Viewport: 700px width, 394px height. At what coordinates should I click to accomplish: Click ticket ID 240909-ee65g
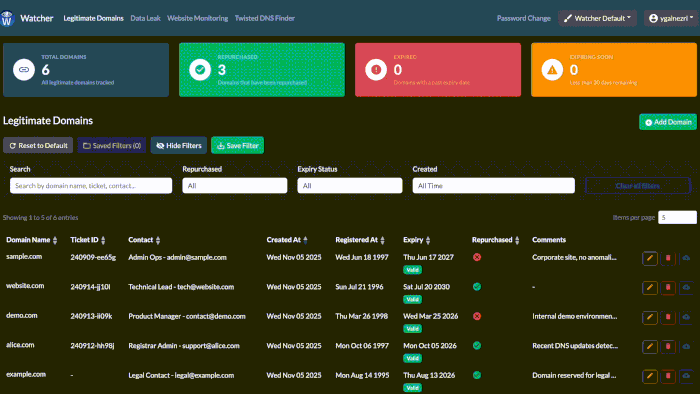click(93, 257)
